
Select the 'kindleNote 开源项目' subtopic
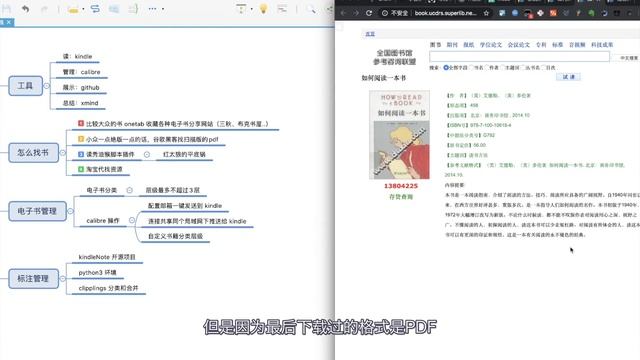click(x=107, y=257)
